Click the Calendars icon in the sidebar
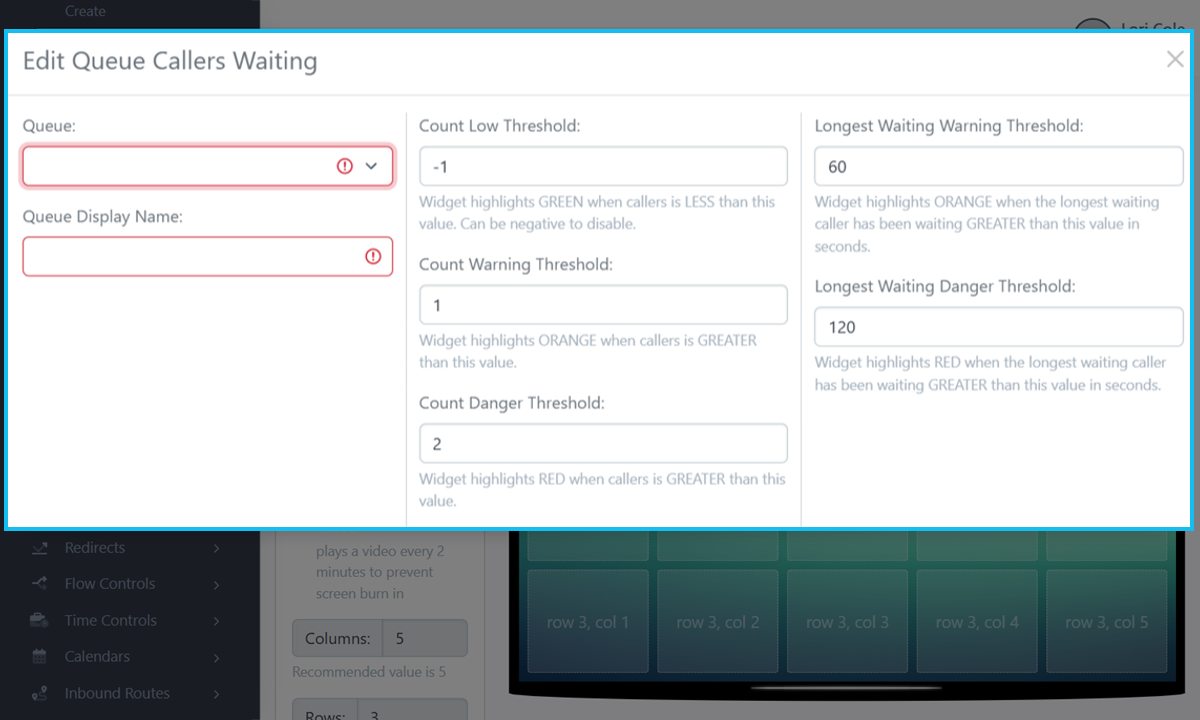 point(40,657)
